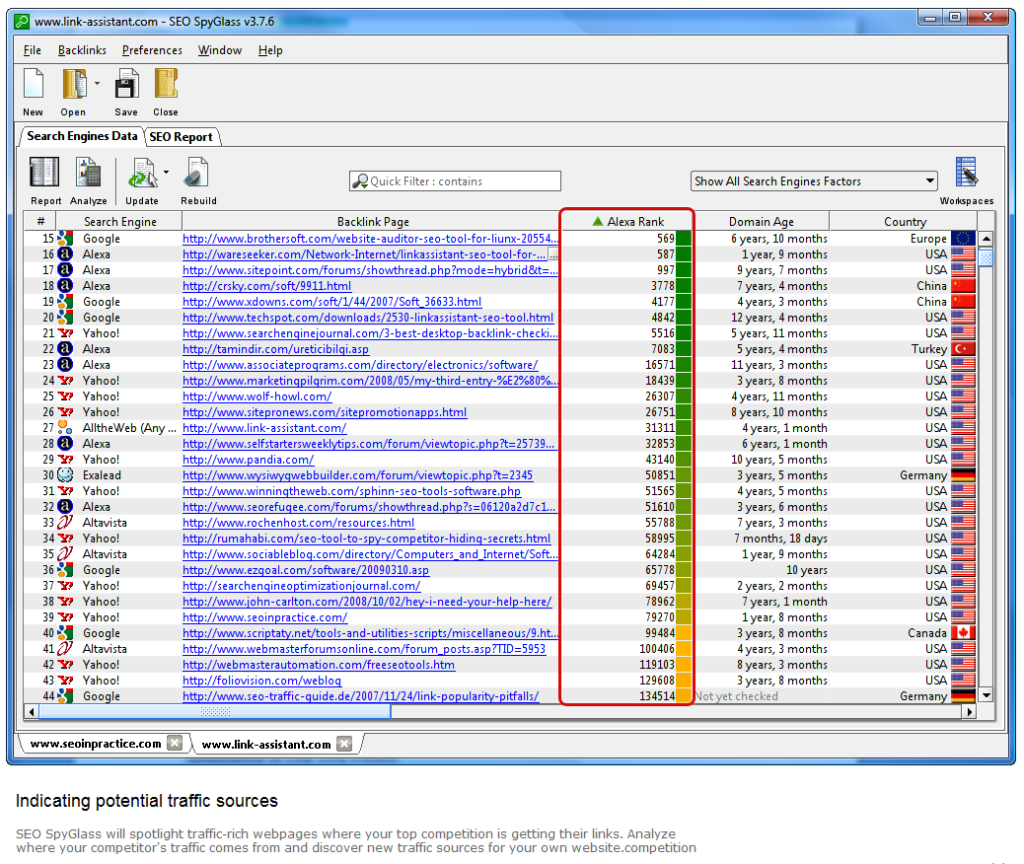Open the File menu

(x=32, y=50)
